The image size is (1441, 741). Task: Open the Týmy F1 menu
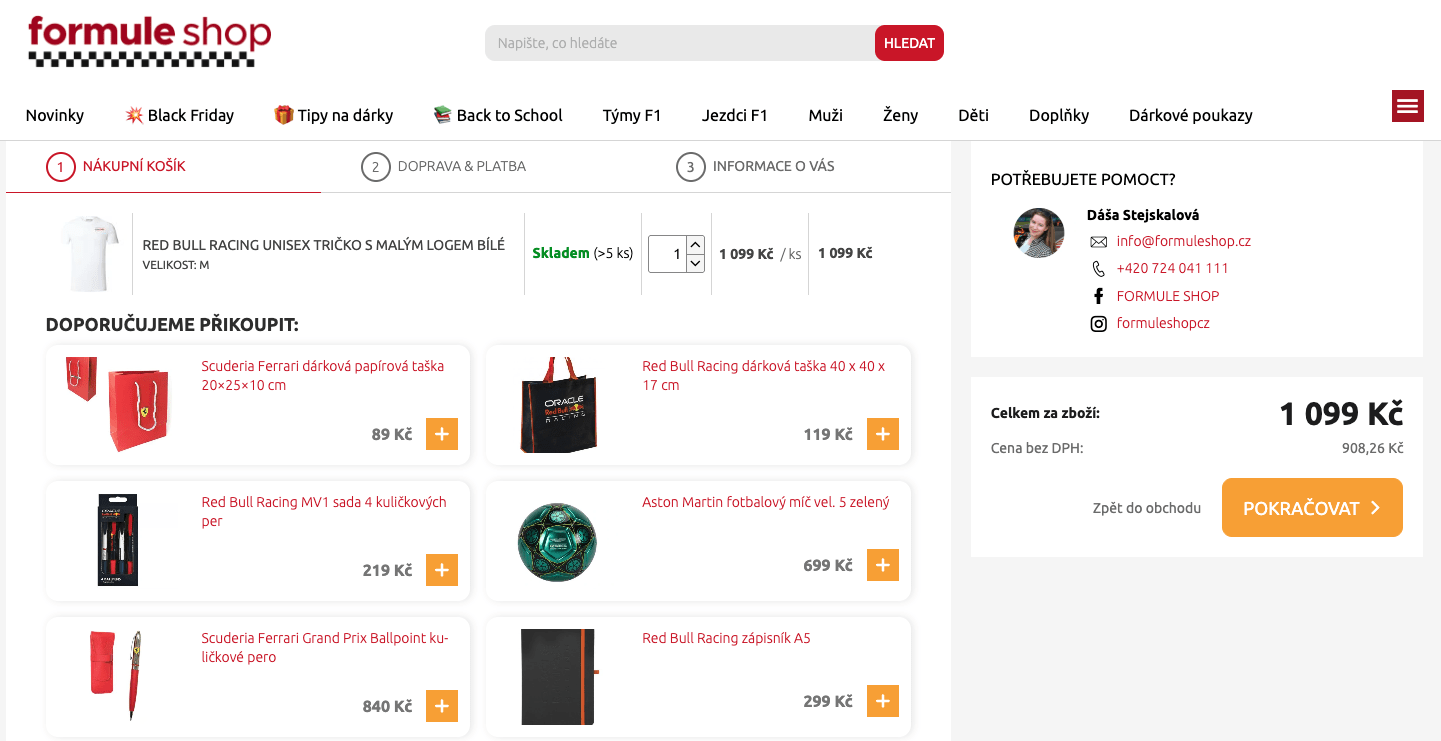(x=631, y=115)
